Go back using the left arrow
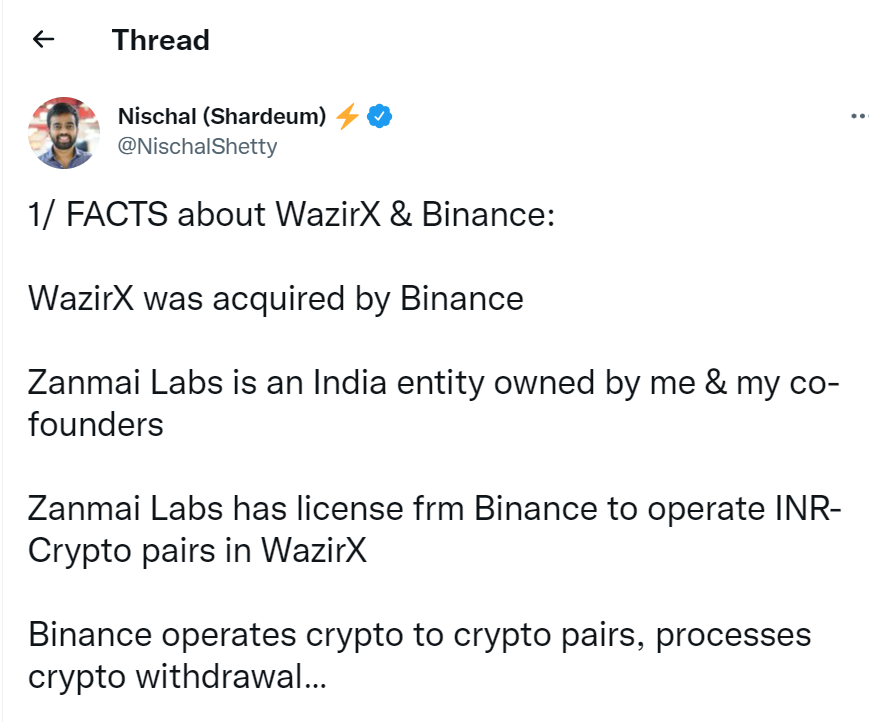The image size is (869, 722). [x=43, y=39]
